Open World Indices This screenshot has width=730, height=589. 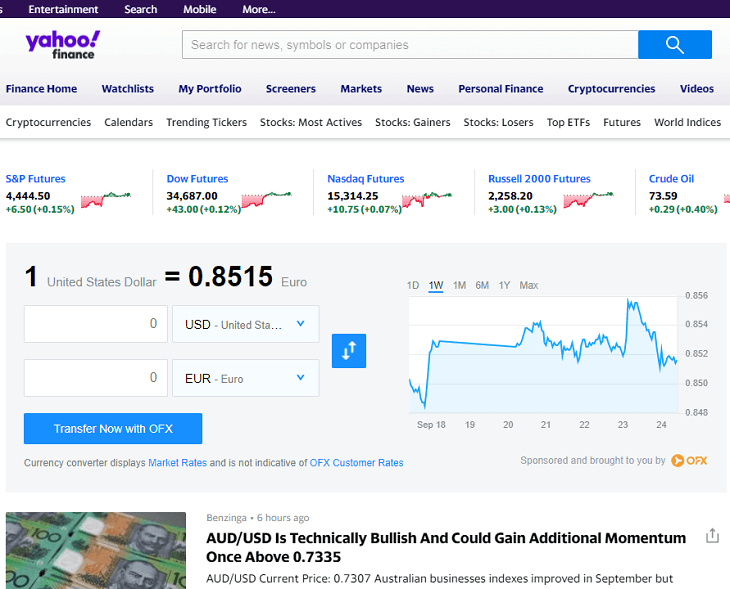(688, 122)
